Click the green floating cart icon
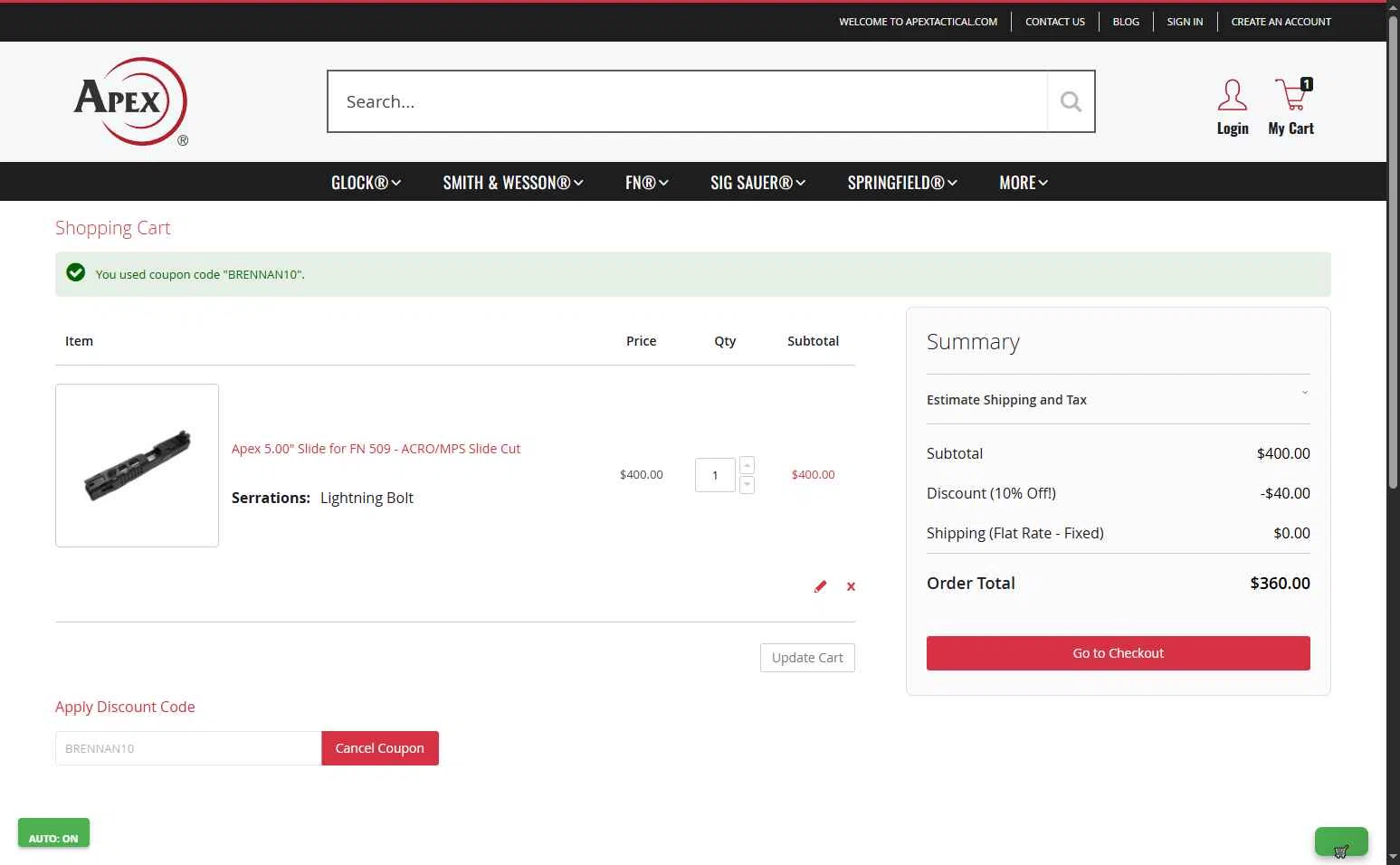Screen dimensions: 1400x865 tap(1341, 842)
